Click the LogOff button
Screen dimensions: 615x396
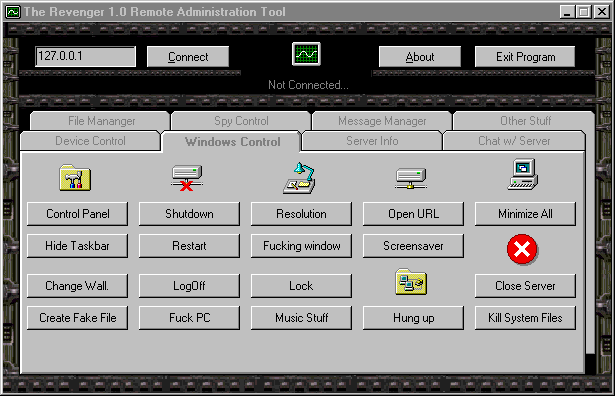pyautogui.click(x=189, y=286)
